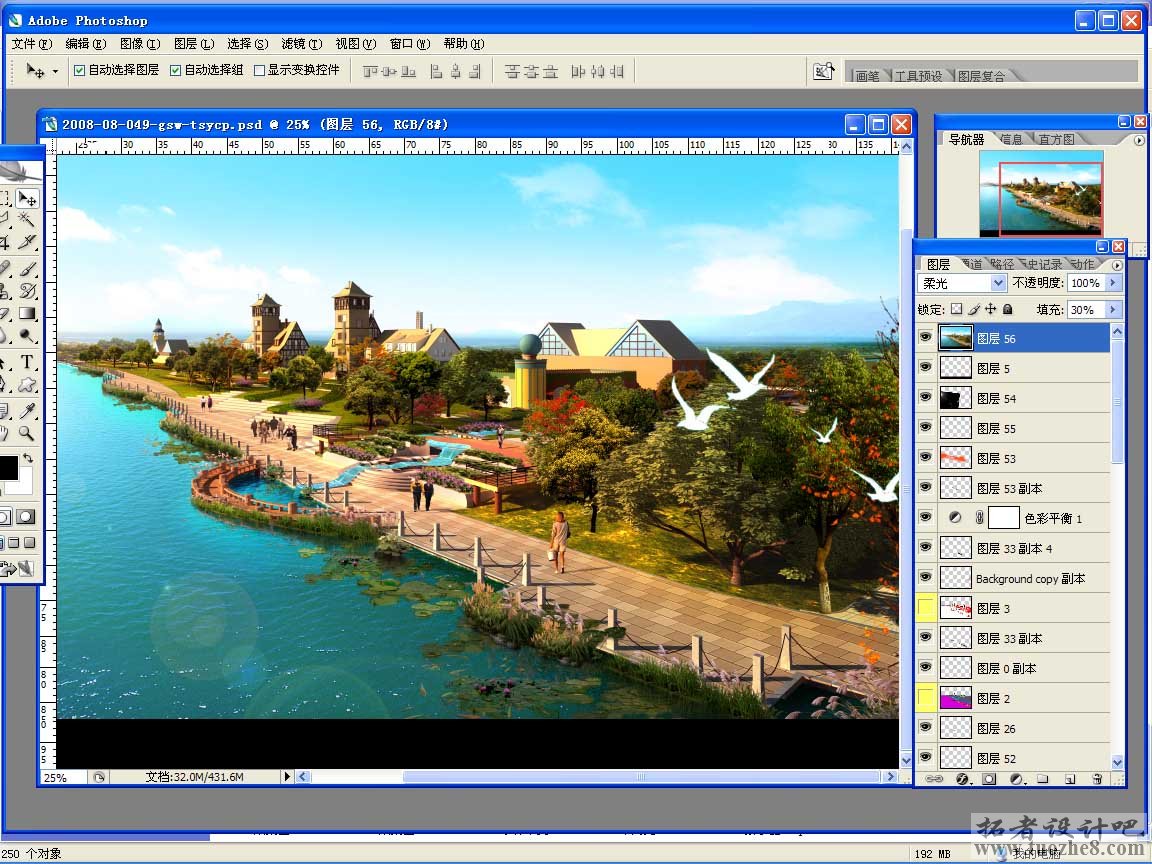Viewport: 1152px width, 864px height.
Task: Open the Navigator panel flyout menu
Action: click(1139, 140)
